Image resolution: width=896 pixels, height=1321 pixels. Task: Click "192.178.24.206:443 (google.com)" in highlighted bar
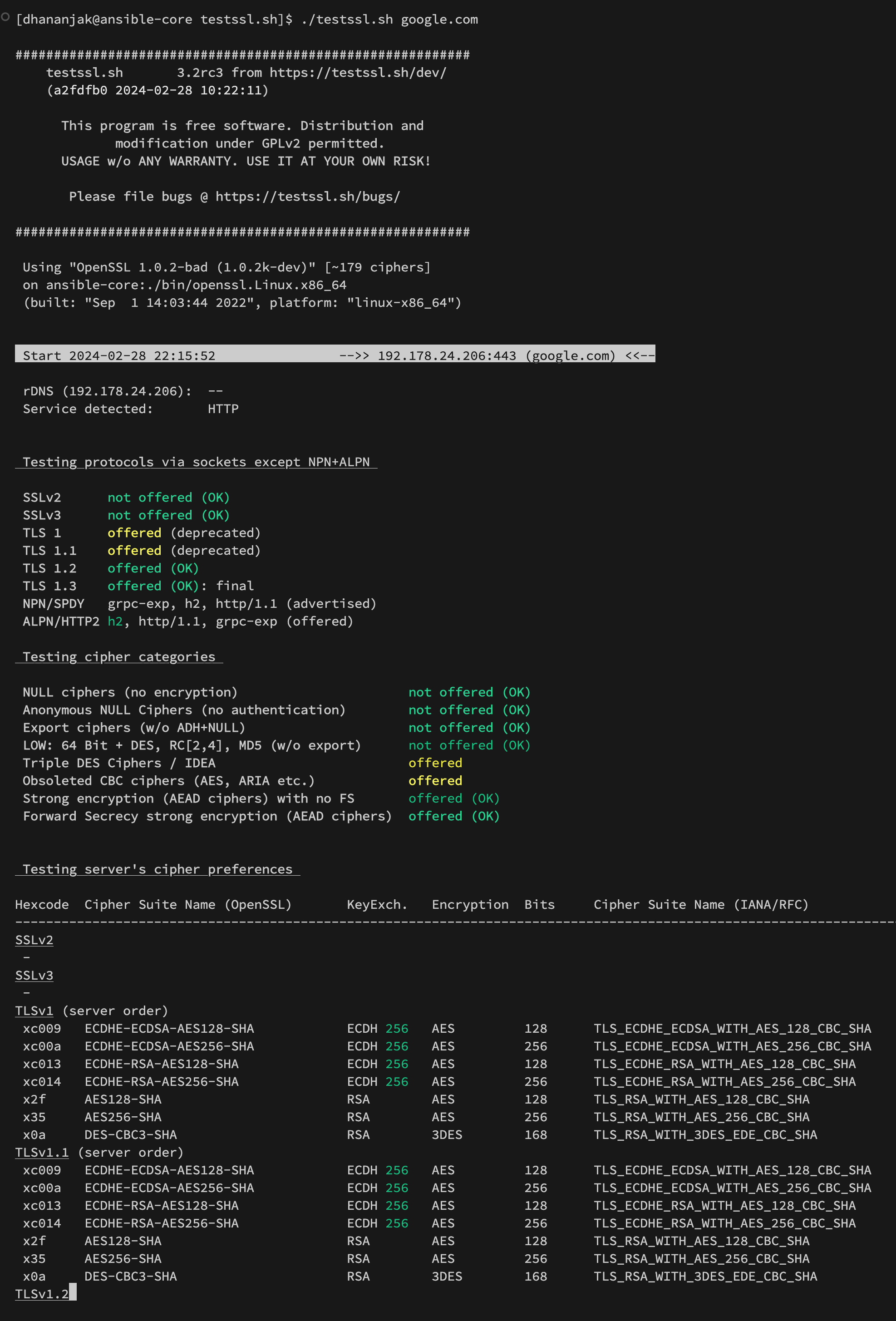click(497, 356)
